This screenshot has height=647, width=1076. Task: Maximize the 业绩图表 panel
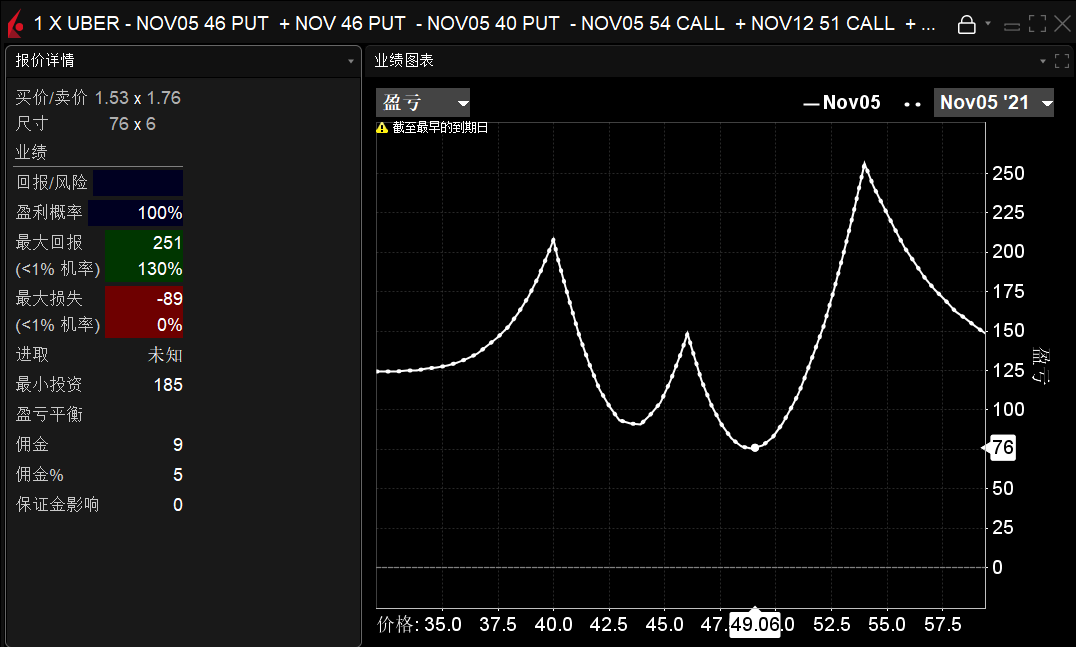[x=1062, y=61]
